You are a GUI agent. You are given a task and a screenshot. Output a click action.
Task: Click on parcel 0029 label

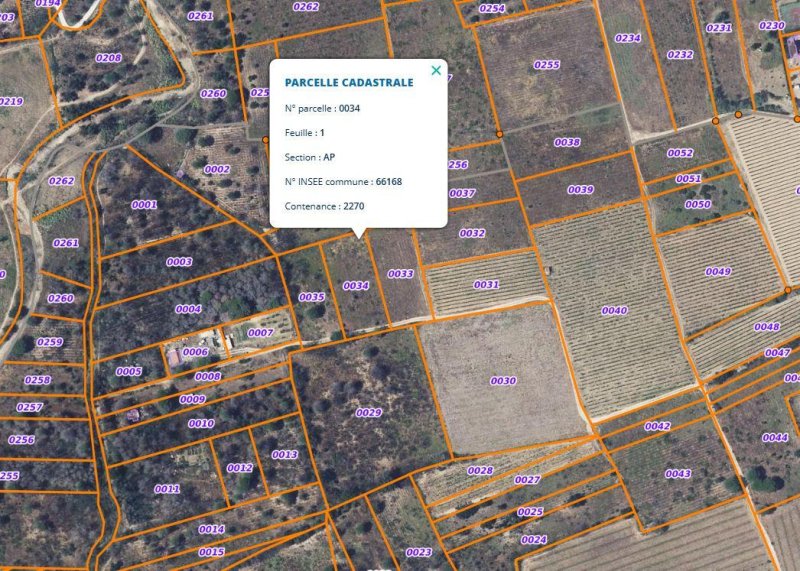[369, 413]
